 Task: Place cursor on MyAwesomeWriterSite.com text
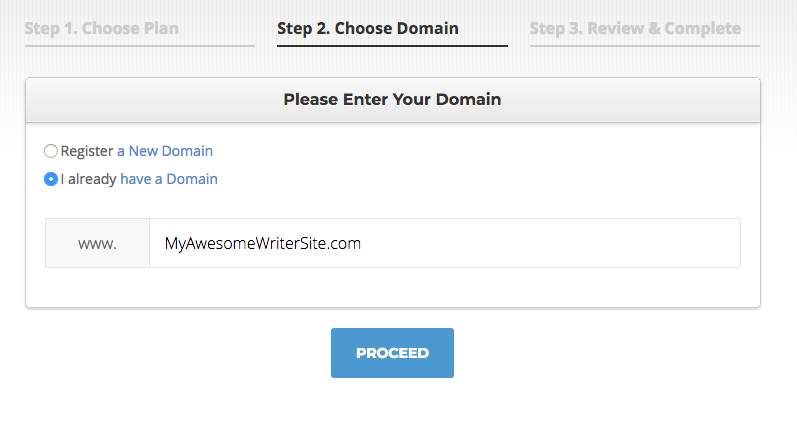[x=263, y=243]
